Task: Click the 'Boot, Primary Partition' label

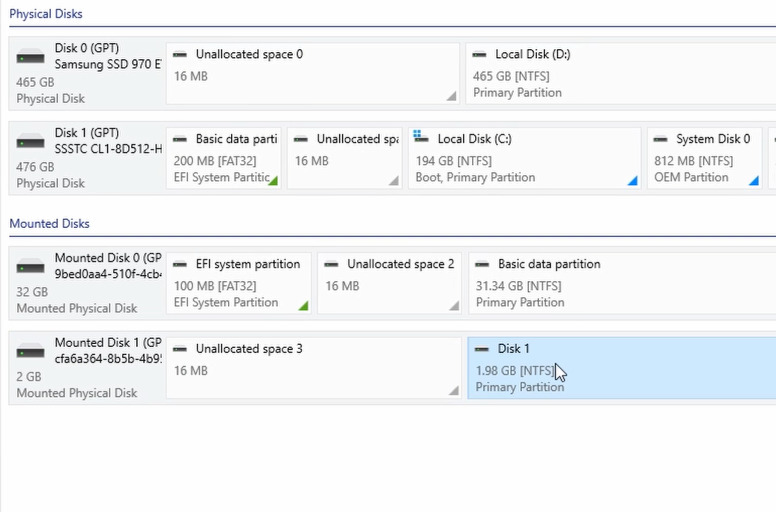Action: coord(475,177)
